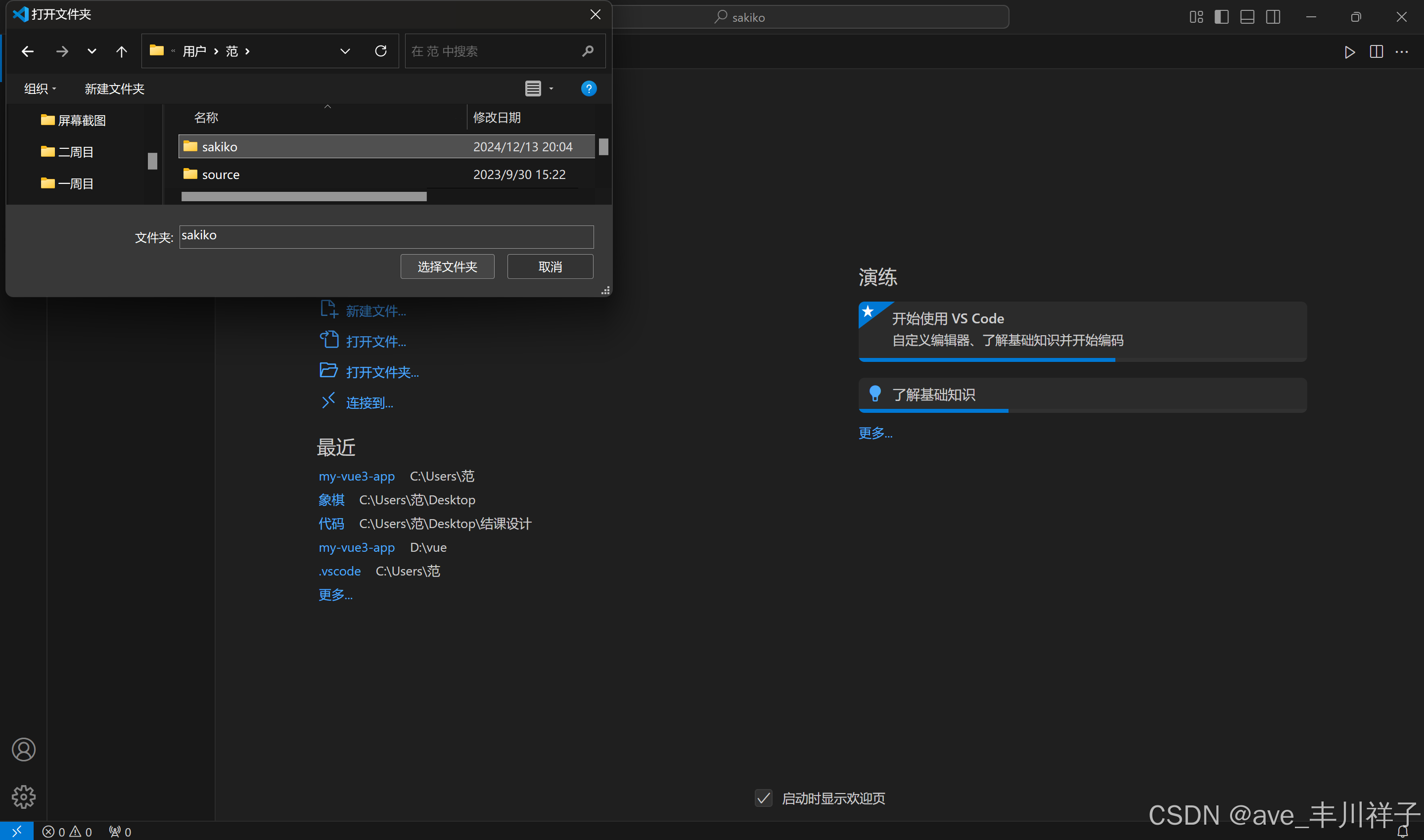Expand the recent locations dropdown arrow
Viewport: 1424px width, 840px height.
coord(92,51)
